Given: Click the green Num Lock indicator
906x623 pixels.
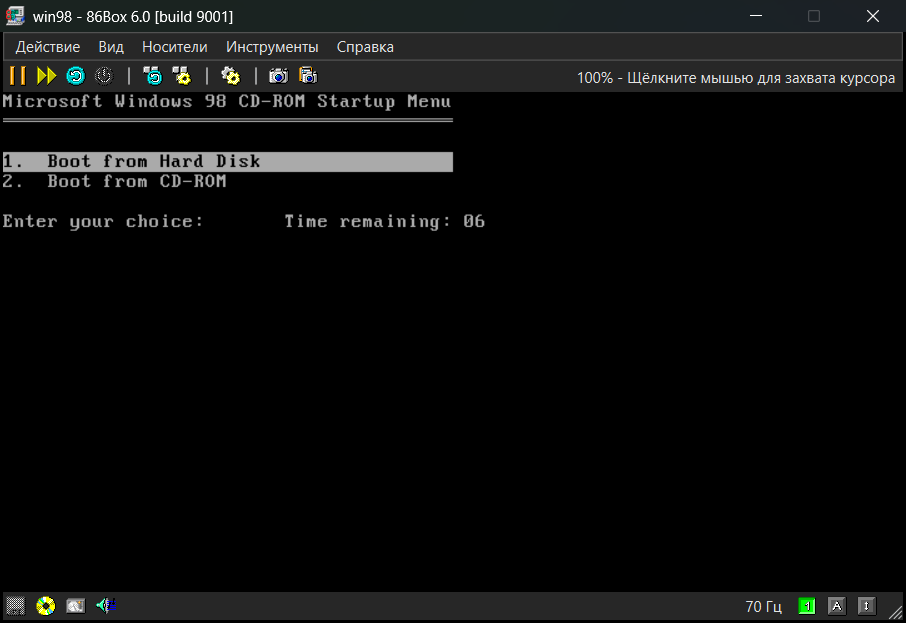Looking at the screenshot, I should [x=807, y=606].
